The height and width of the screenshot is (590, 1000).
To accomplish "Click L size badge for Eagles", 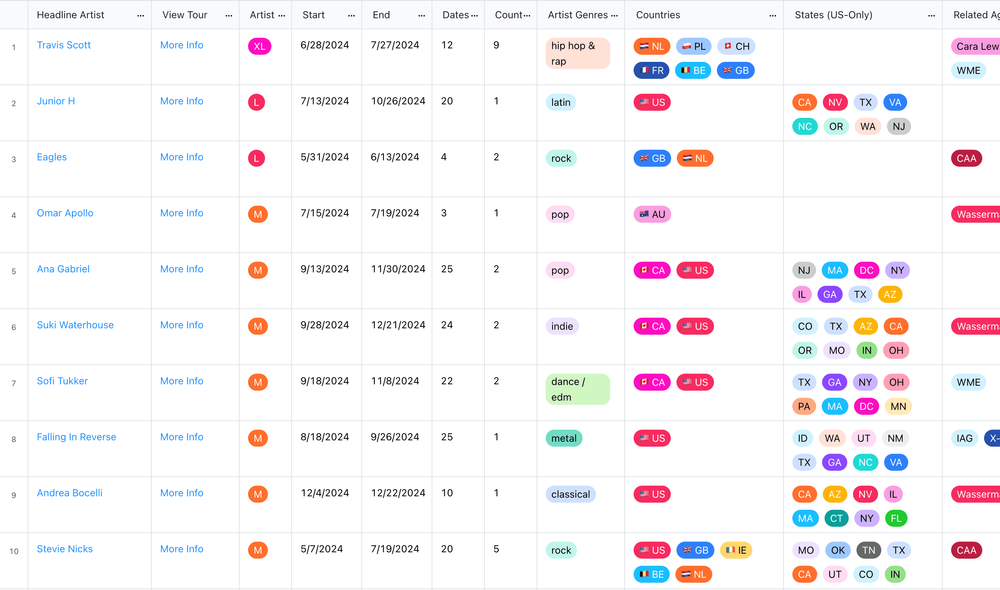I will click(x=256, y=158).
